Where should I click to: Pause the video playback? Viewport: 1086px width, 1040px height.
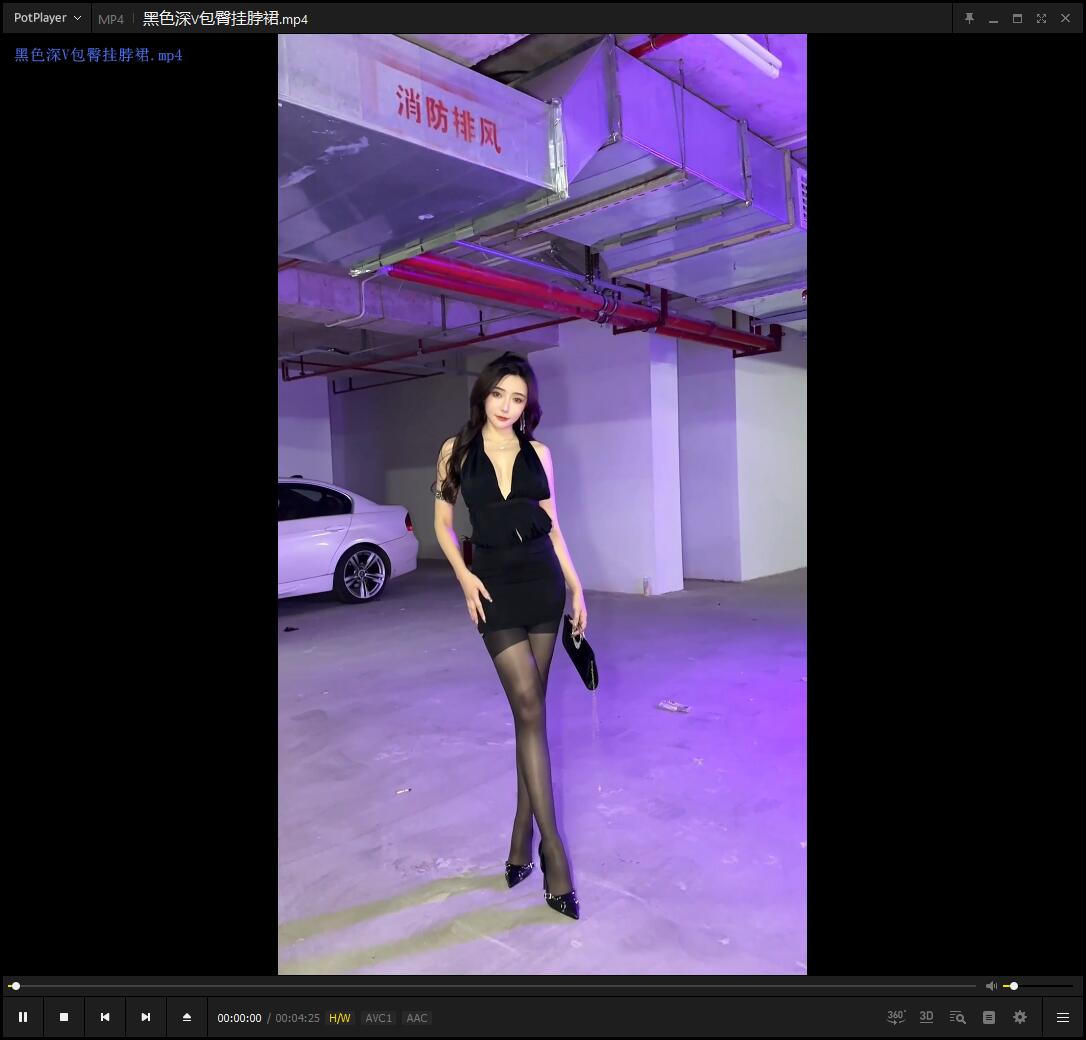[x=23, y=1017]
